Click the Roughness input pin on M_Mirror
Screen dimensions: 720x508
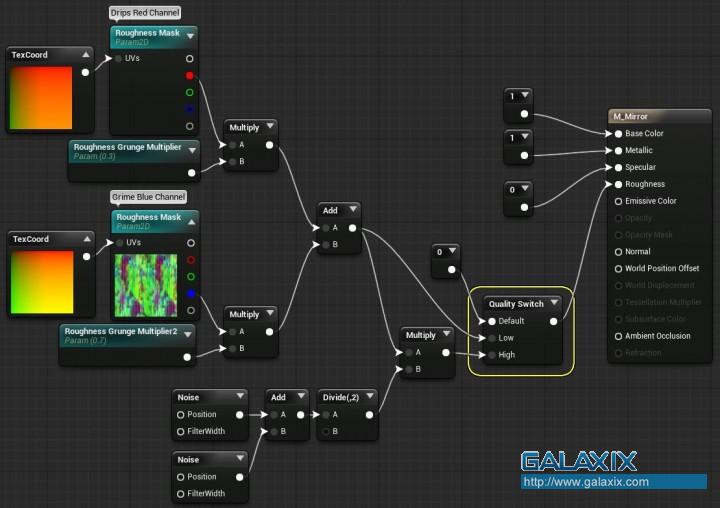618,184
